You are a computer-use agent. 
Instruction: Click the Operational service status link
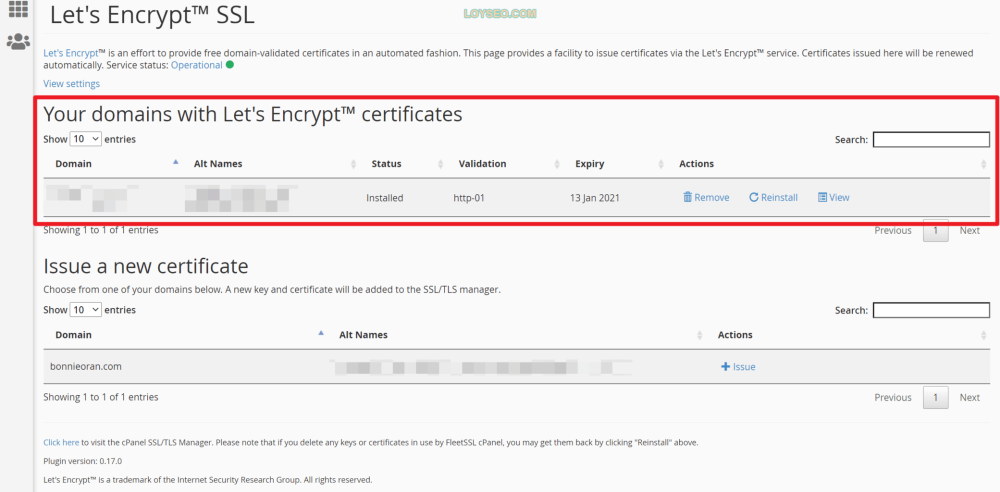[196, 65]
